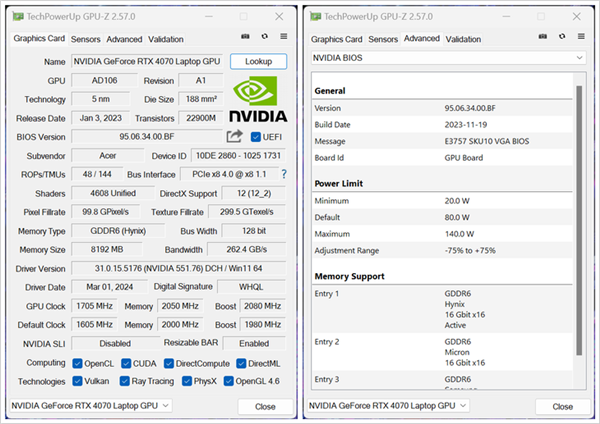Click the NVIDIA logo
Screen dimensions: 600x424
point(259,98)
